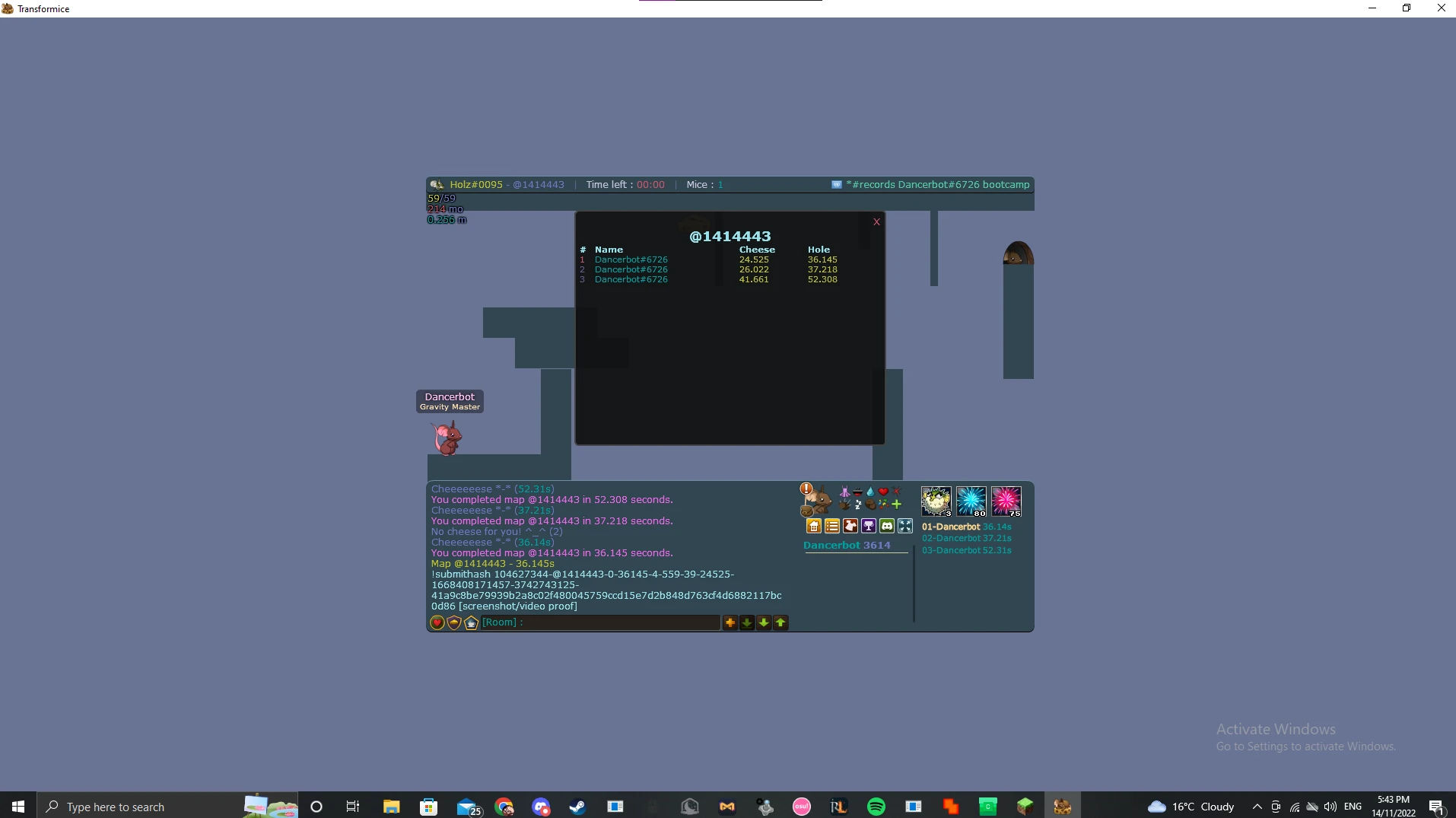
Task: Toggle fullscreen with the arrows button
Action: [x=905, y=526]
